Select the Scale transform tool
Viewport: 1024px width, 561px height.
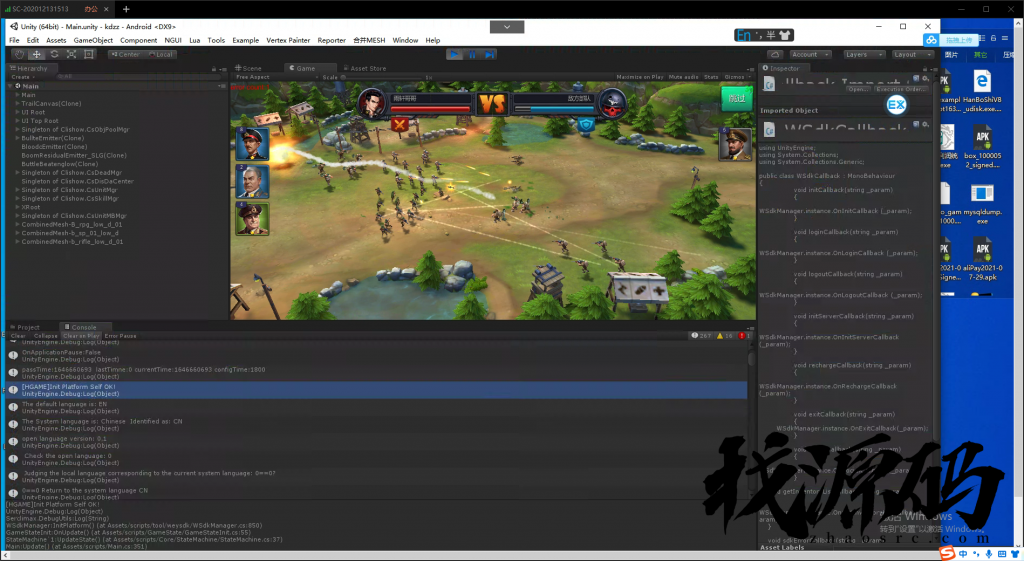tap(72, 54)
